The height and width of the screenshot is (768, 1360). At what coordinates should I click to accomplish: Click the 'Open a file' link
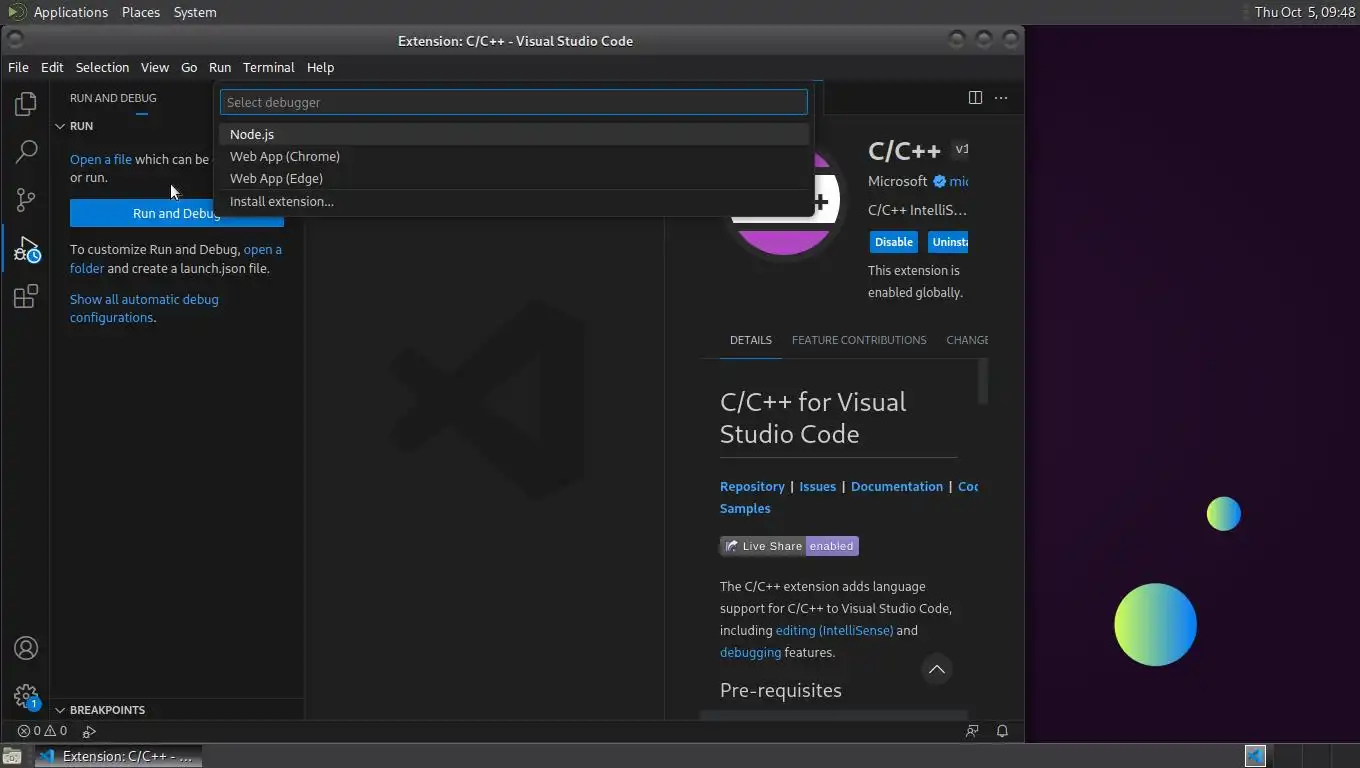[x=101, y=159]
